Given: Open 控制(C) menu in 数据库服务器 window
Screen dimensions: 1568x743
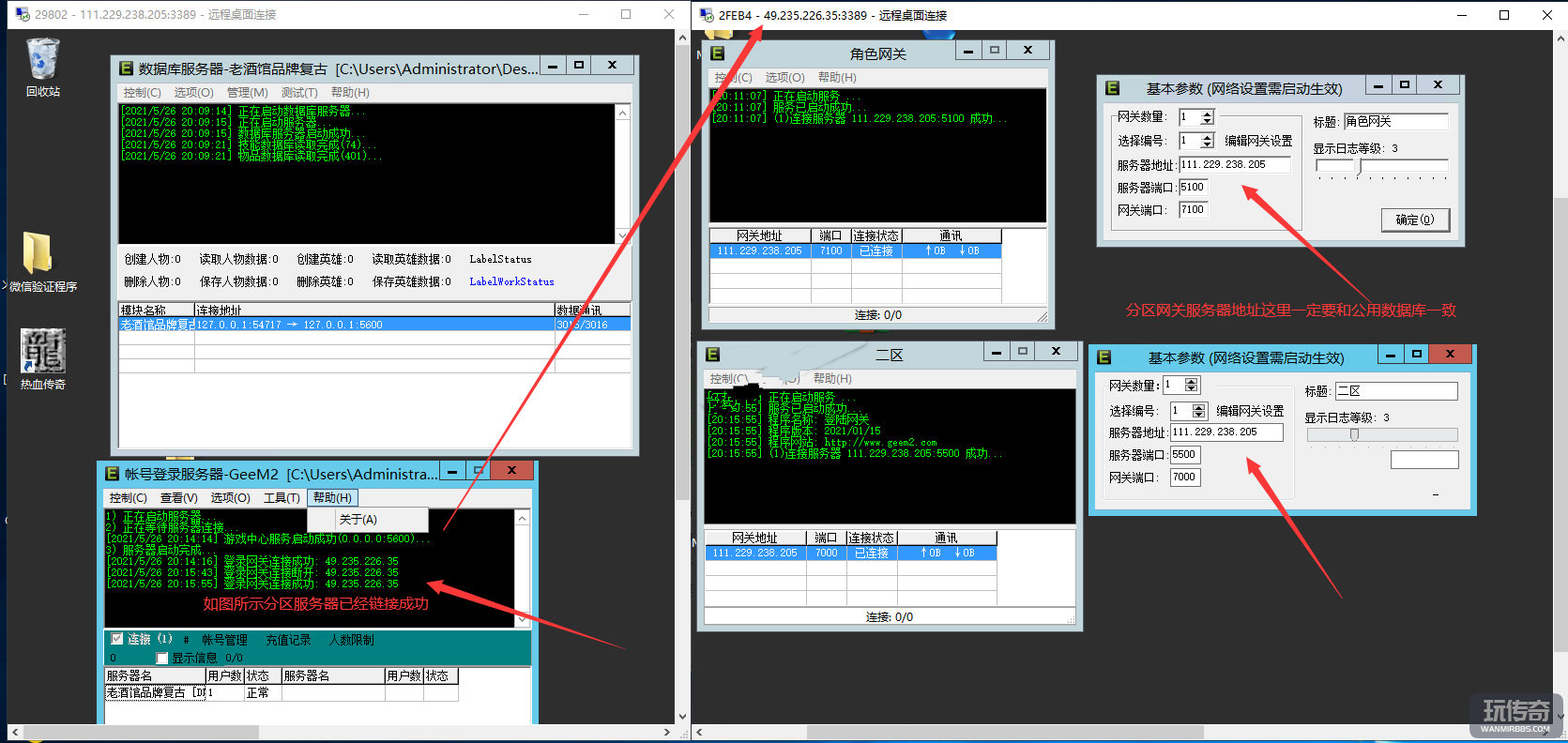Looking at the screenshot, I should coord(143,93).
